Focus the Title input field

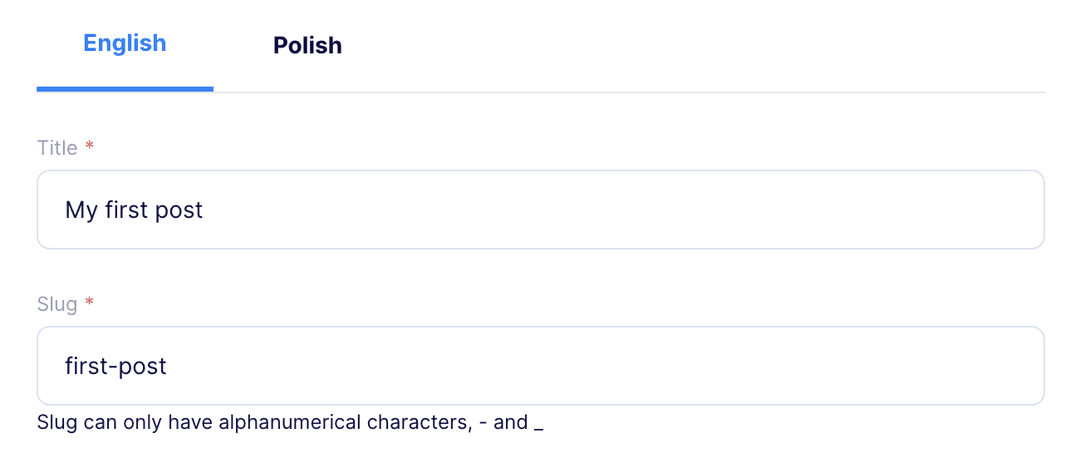(x=541, y=209)
